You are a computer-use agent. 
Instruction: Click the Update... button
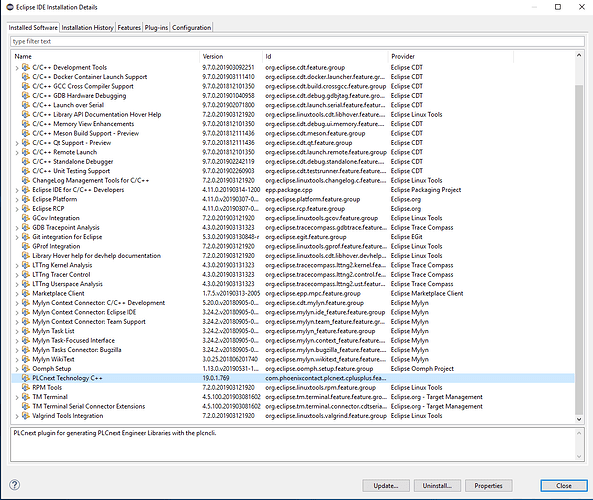point(386,486)
